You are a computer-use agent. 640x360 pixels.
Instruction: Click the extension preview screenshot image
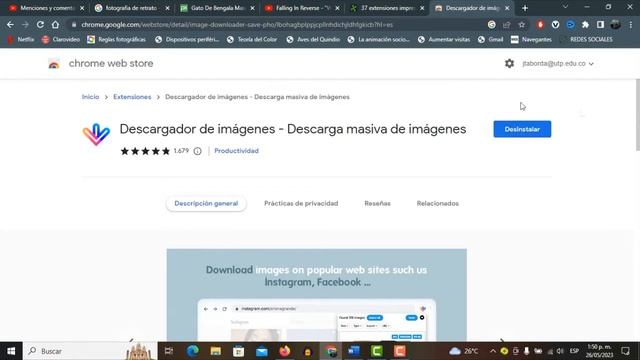[316, 295]
